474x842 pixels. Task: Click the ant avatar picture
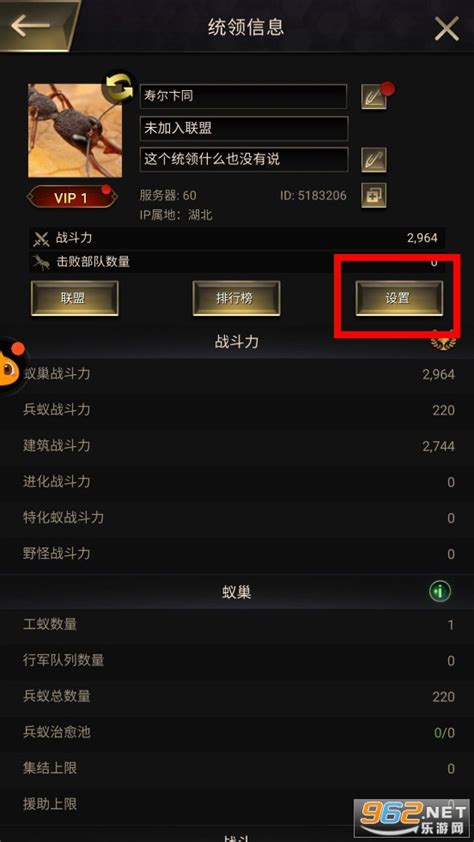click(x=75, y=130)
